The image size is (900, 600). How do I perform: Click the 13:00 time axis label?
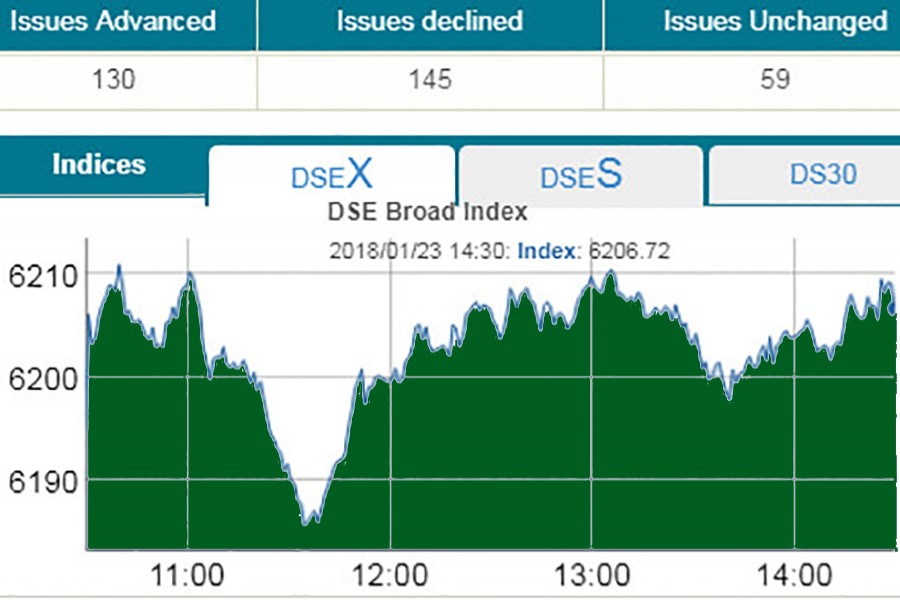591,575
